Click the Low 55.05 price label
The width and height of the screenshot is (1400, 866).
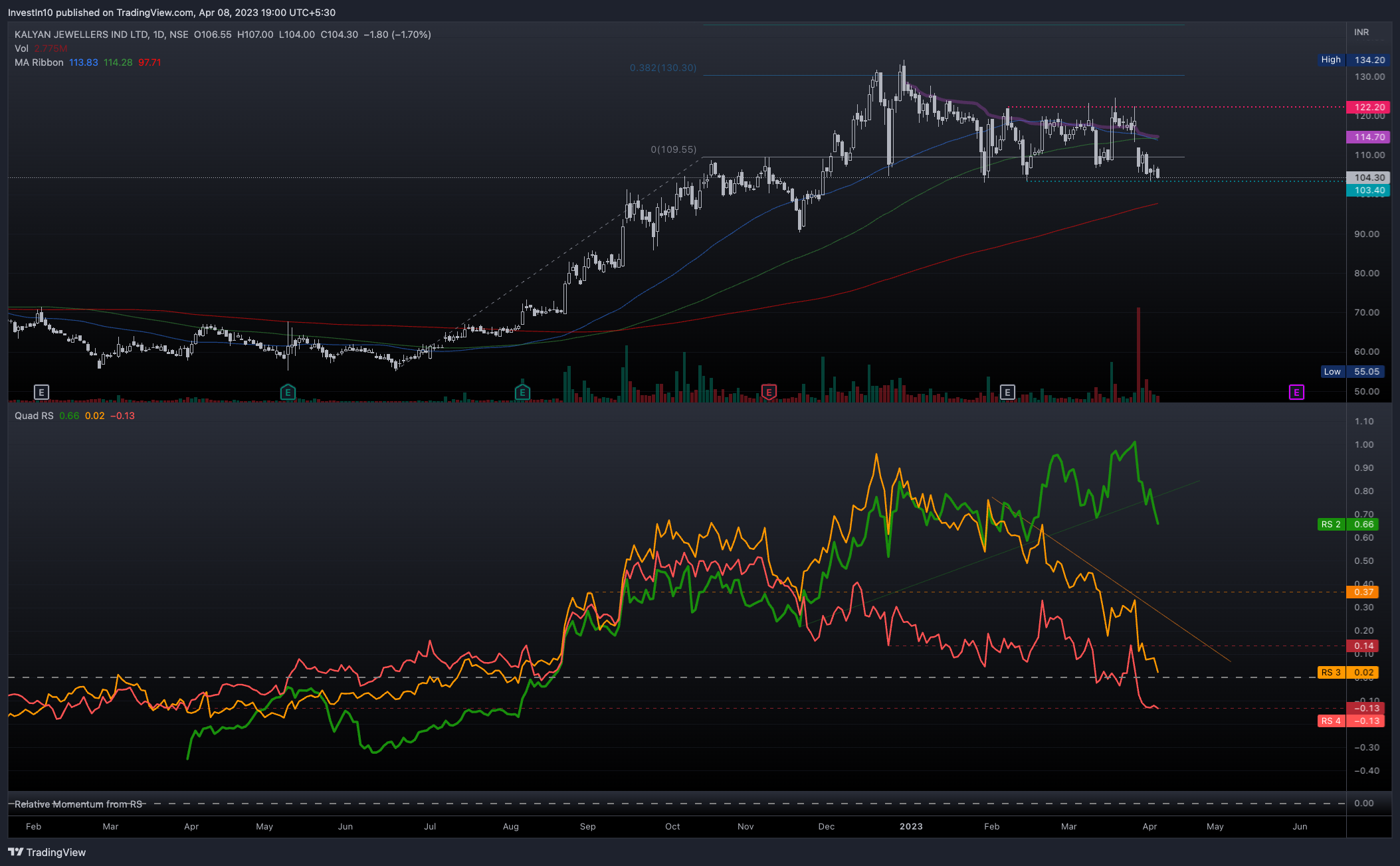click(1352, 372)
